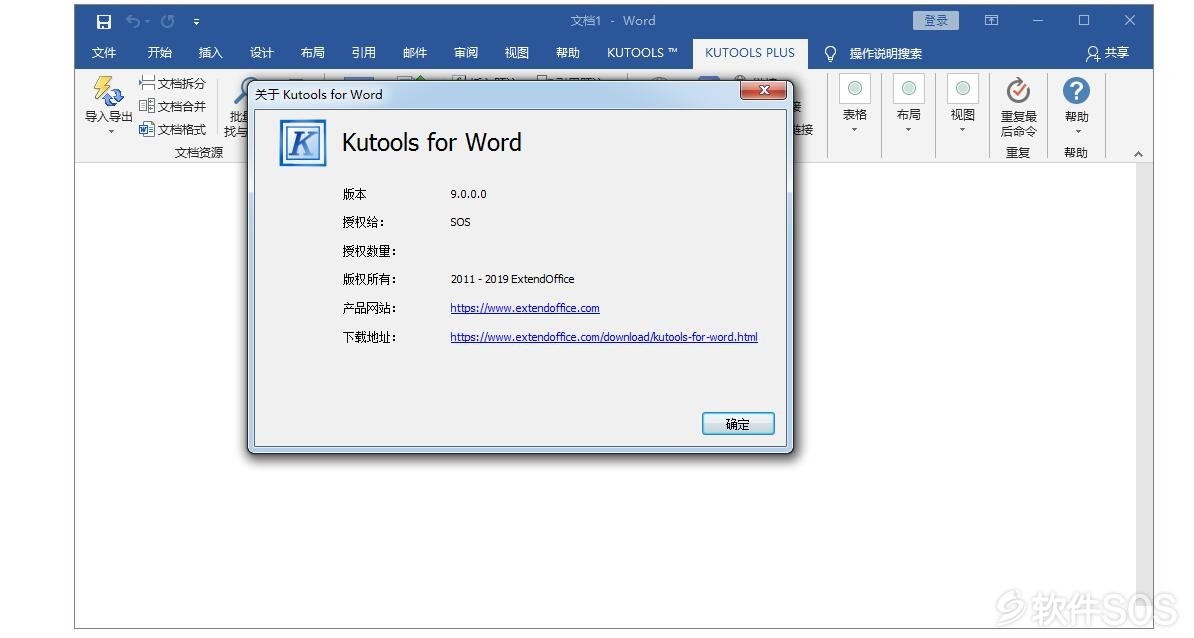Switch to the 视图 ribbon tab
This screenshot has width=1194, height=638.
point(516,53)
